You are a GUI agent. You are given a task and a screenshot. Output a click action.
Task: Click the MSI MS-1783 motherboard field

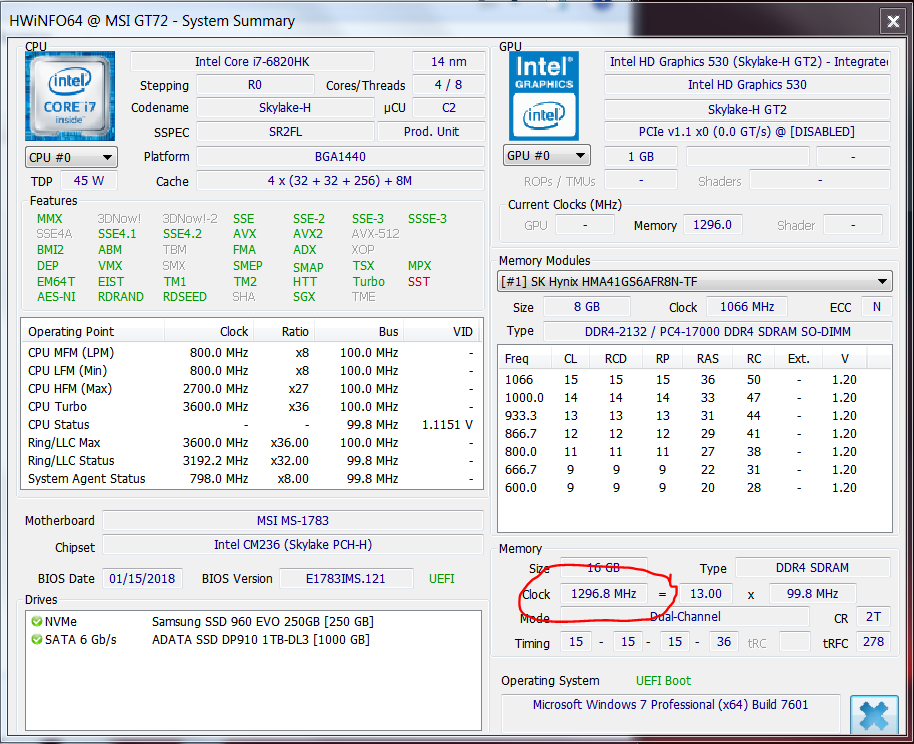293,521
